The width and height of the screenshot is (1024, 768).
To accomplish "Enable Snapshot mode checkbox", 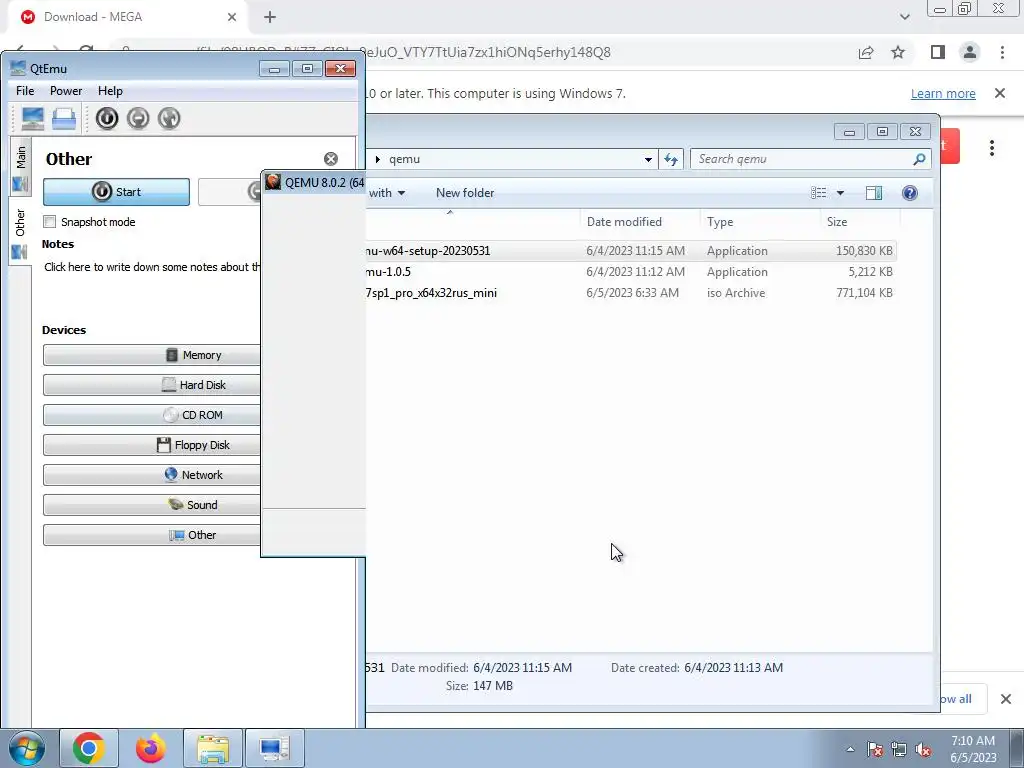I will point(50,222).
